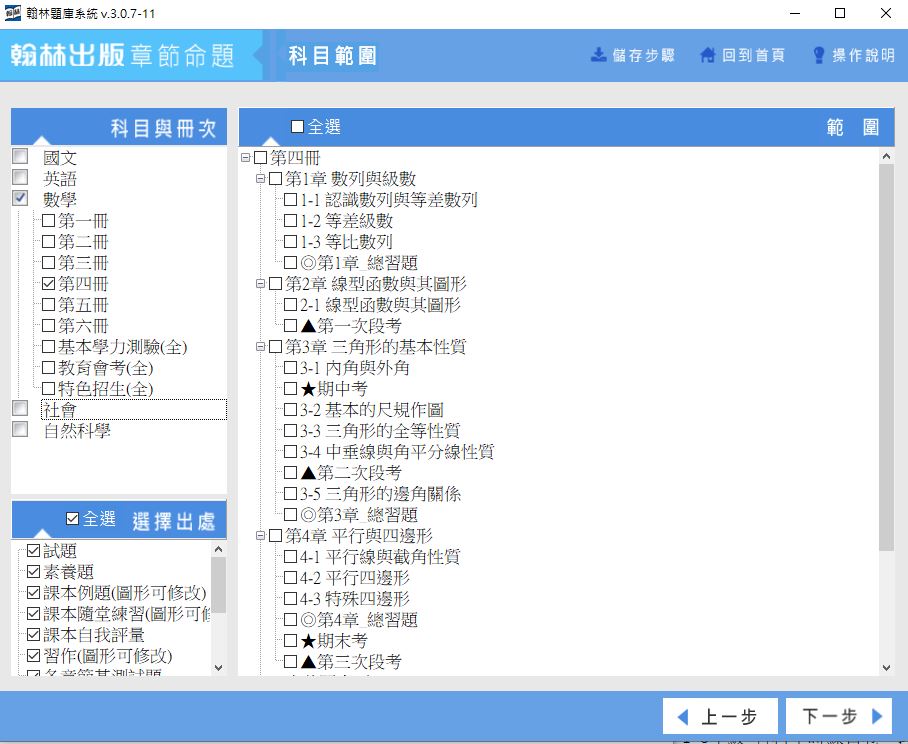Check 3-3 三角形的全等性質

[291, 431]
